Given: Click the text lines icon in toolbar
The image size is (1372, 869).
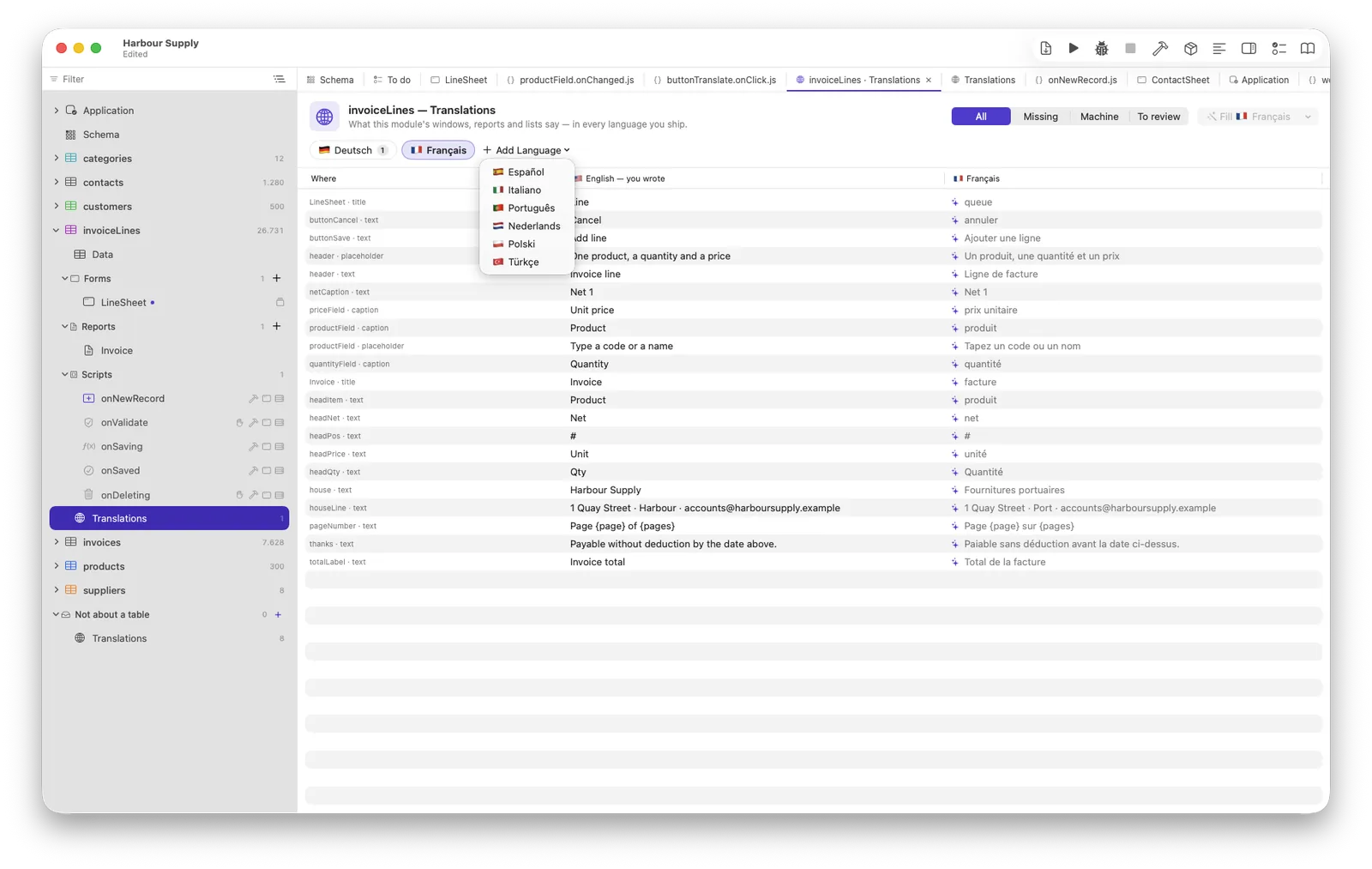Looking at the screenshot, I should [1219, 48].
